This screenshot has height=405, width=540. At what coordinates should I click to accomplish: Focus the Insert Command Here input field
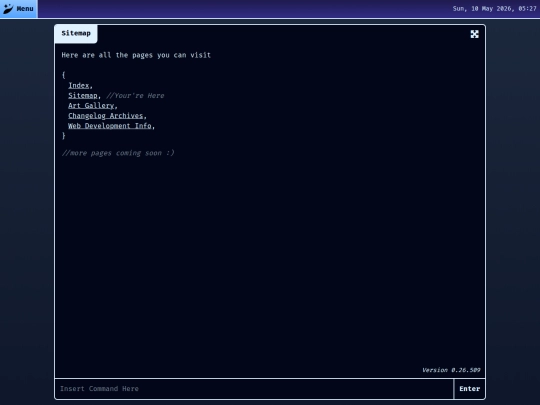click(254, 389)
